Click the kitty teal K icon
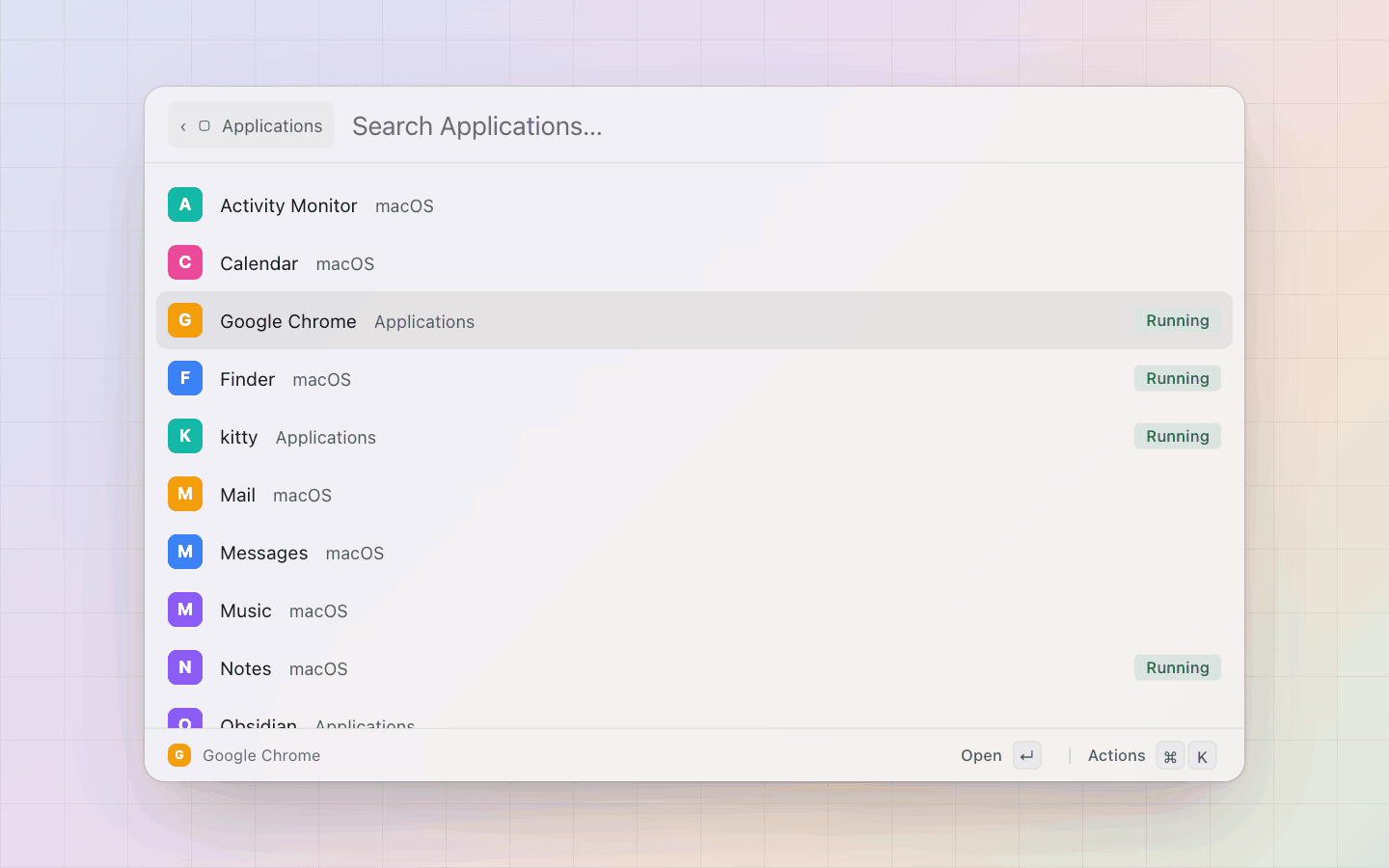The width and height of the screenshot is (1389, 868). (x=185, y=436)
